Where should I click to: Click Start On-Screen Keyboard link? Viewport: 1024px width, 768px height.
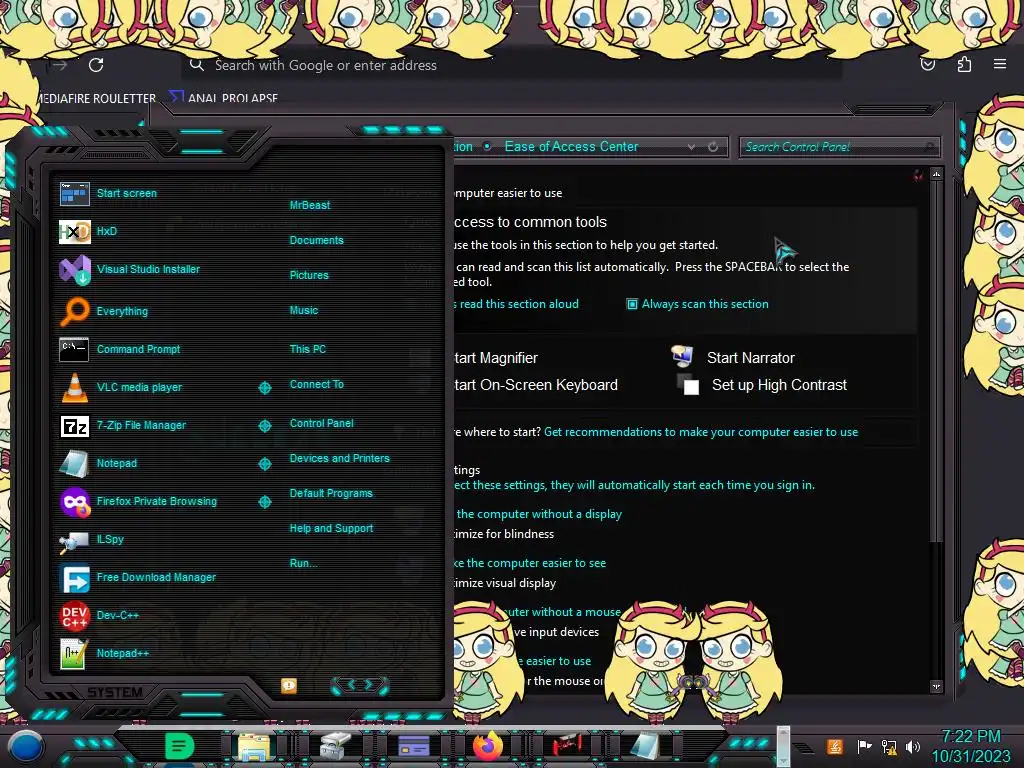point(536,385)
